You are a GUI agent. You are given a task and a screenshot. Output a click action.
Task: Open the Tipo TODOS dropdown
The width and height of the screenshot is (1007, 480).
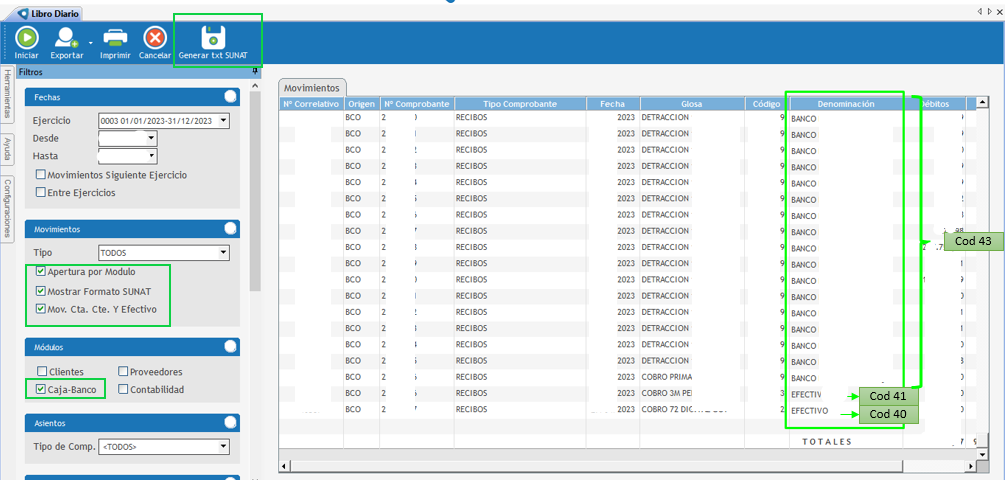[x=223, y=253]
